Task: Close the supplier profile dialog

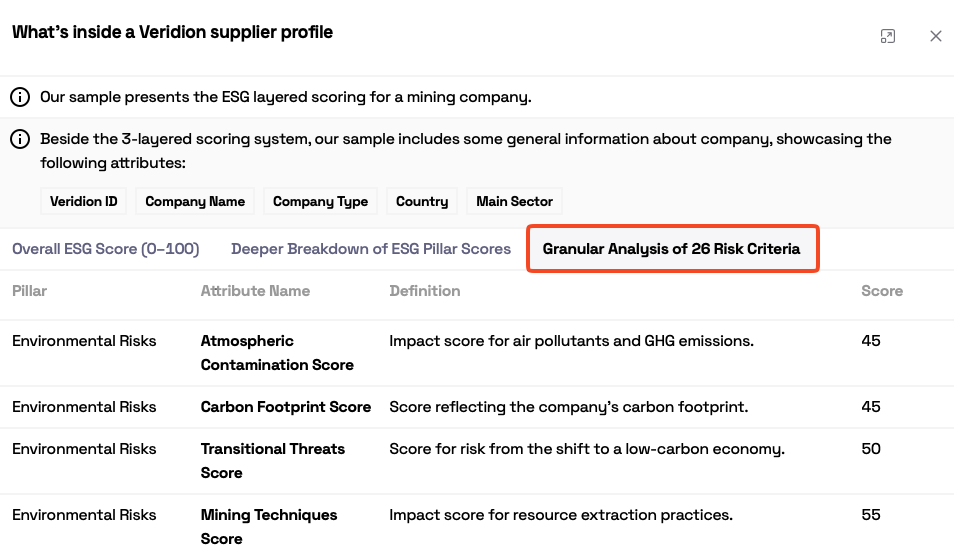Action: (936, 36)
